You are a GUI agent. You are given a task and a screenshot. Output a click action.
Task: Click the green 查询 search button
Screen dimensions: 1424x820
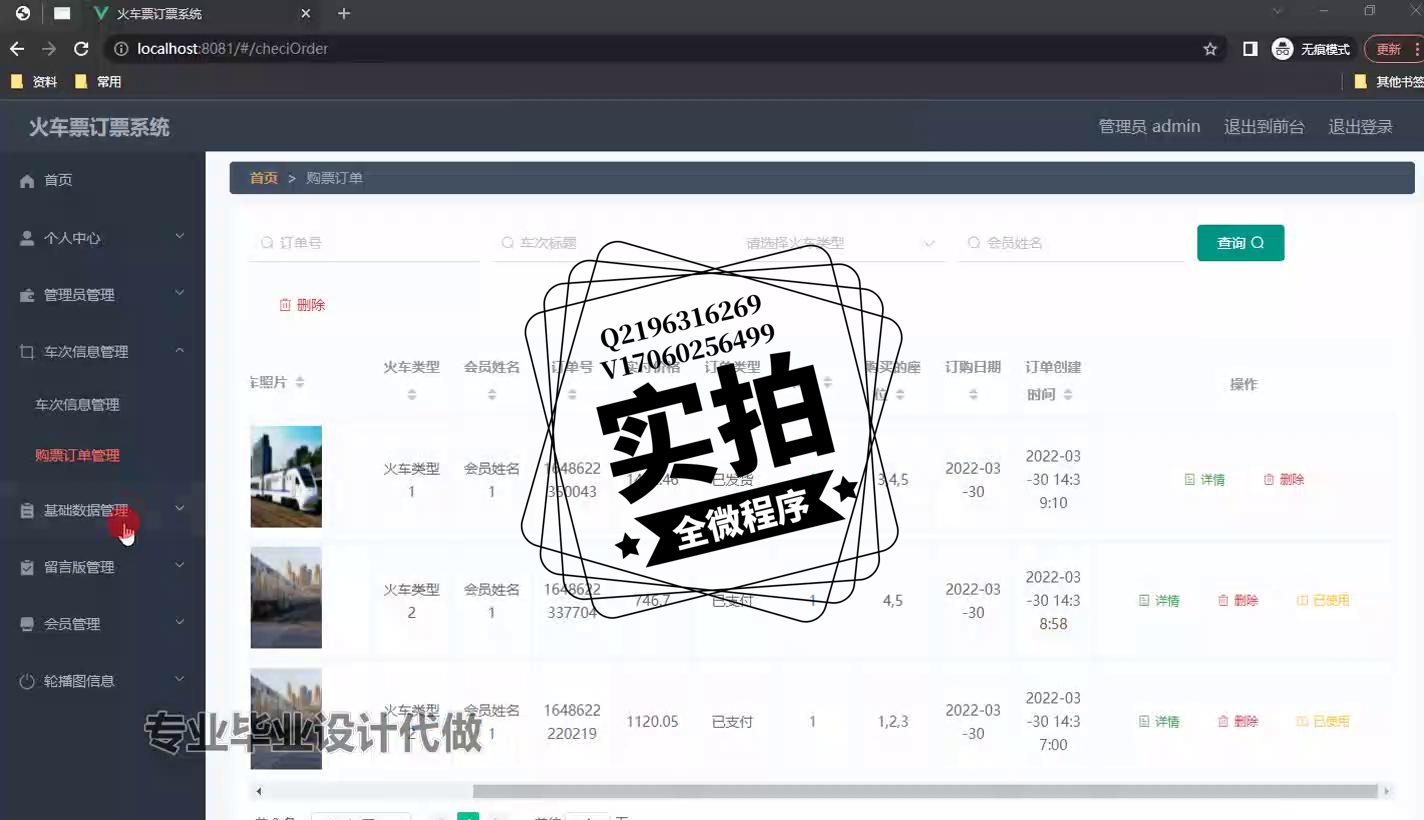[x=1240, y=243]
